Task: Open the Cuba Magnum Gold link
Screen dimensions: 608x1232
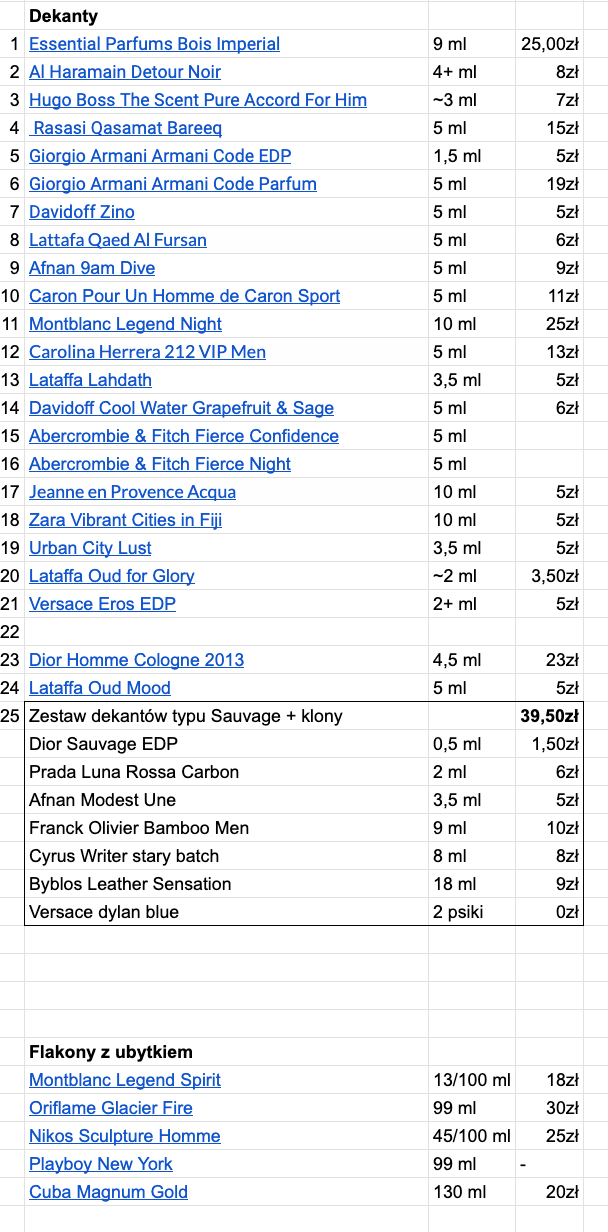Action: [x=108, y=1192]
